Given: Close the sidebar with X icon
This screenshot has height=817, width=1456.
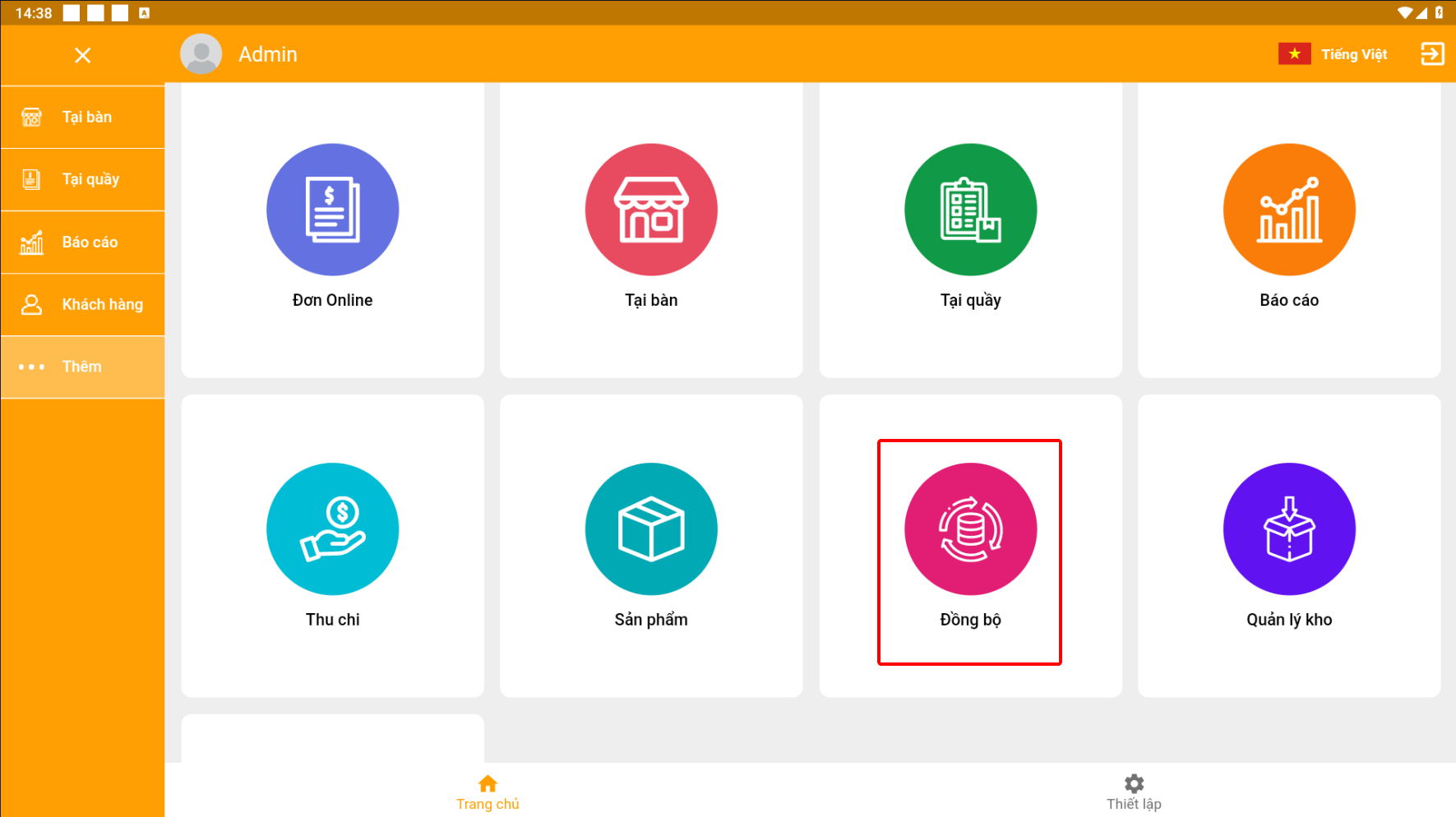Looking at the screenshot, I should tap(82, 55).
